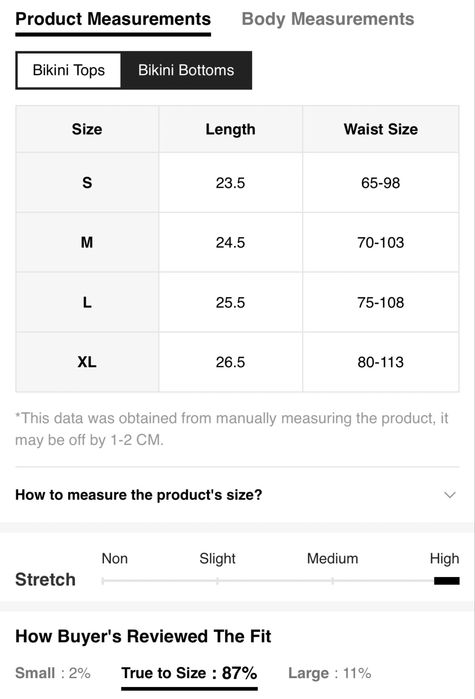Click the Waist Size column header
The height and width of the screenshot is (699, 475).
tap(381, 129)
